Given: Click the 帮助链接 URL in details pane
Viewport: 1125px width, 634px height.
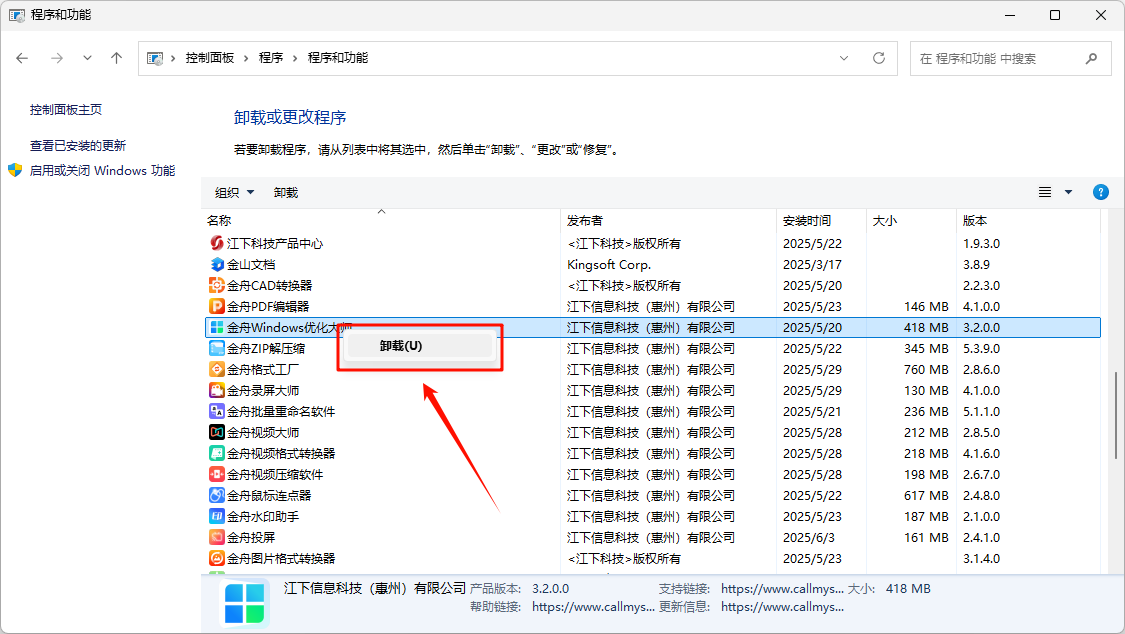Looking at the screenshot, I should 593,607.
